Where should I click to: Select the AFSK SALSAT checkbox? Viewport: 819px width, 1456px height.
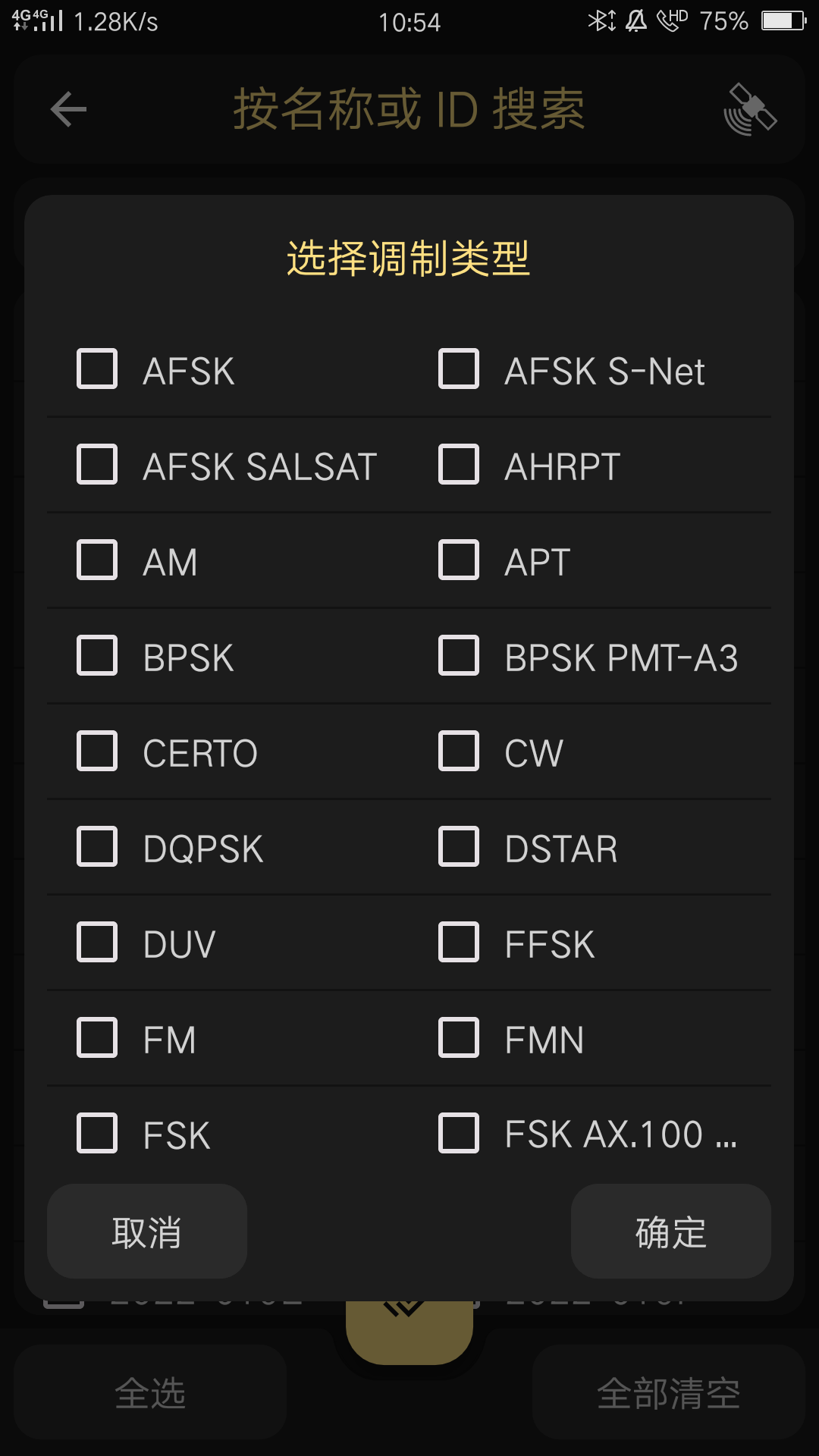pyautogui.click(x=97, y=465)
